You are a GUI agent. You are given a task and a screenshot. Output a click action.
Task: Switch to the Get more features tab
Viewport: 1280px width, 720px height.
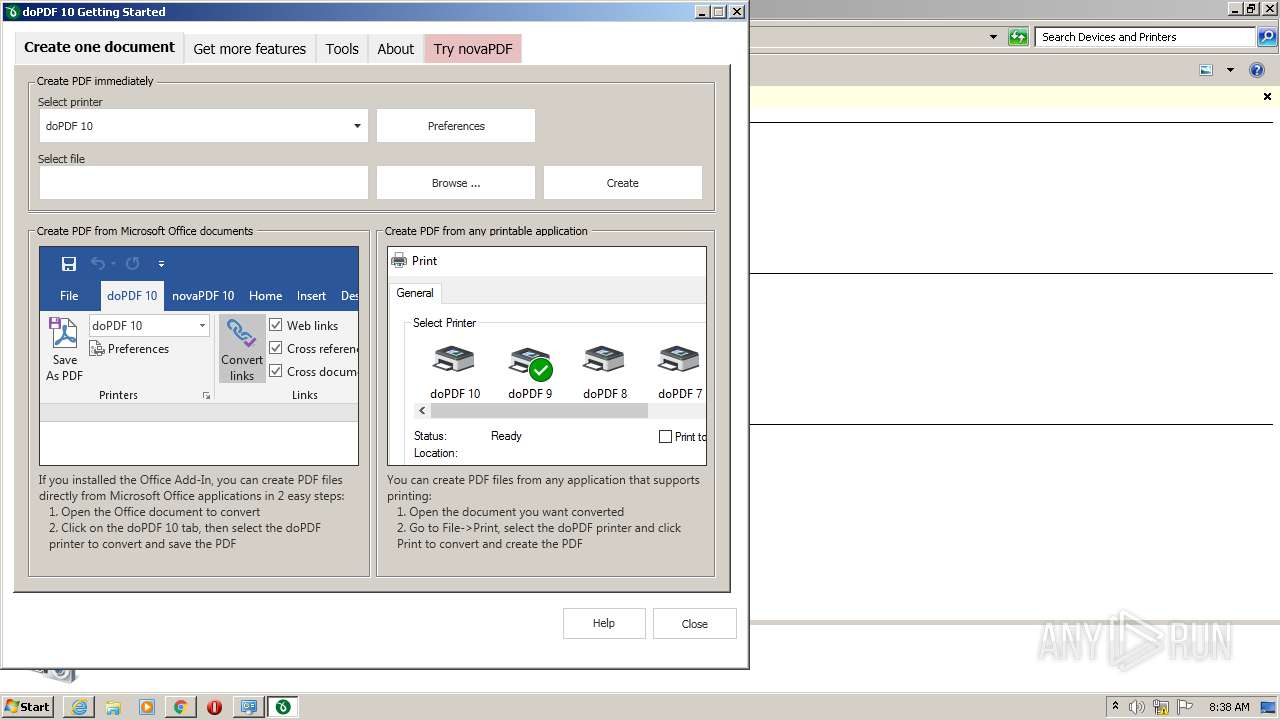click(250, 49)
